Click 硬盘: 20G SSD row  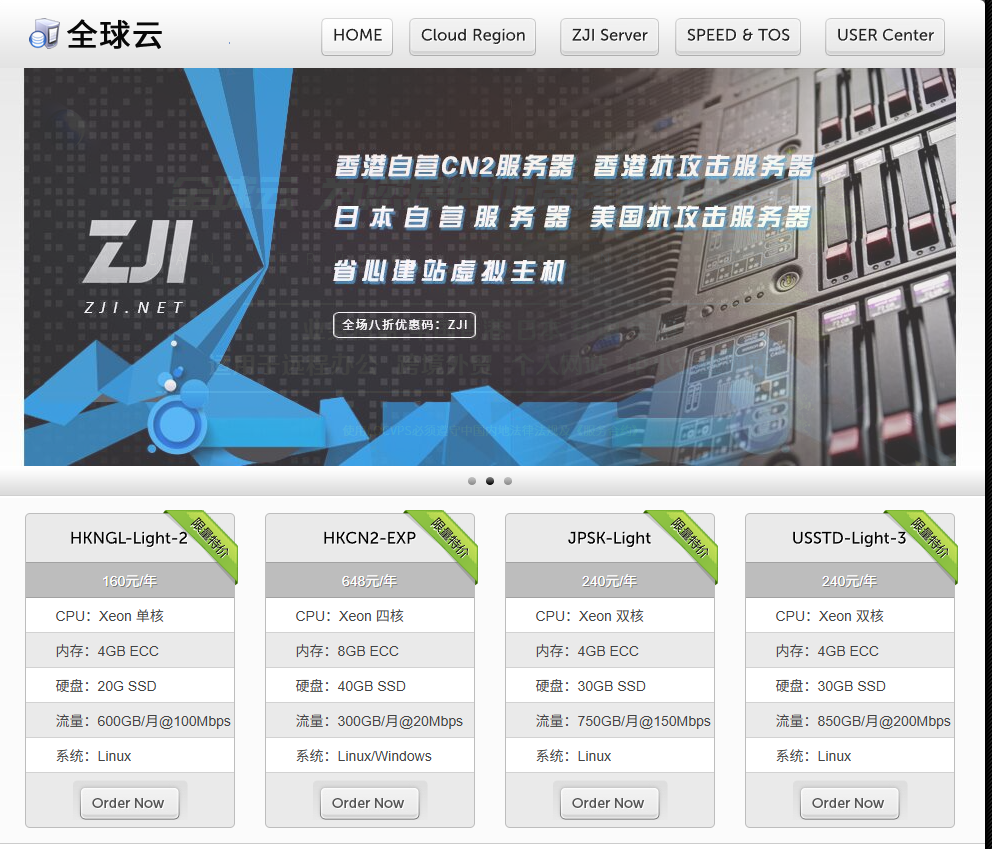(130, 686)
